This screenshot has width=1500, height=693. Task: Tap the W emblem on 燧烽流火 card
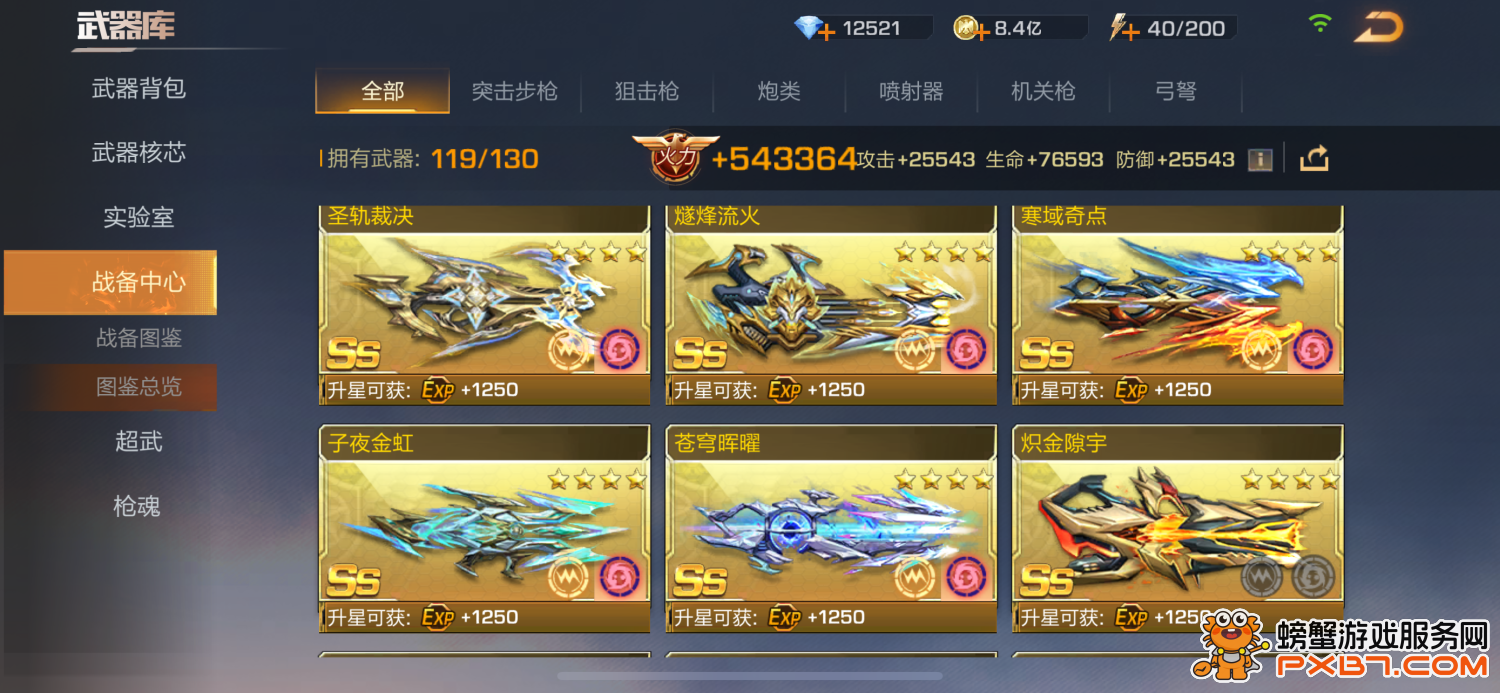tap(915, 350)
